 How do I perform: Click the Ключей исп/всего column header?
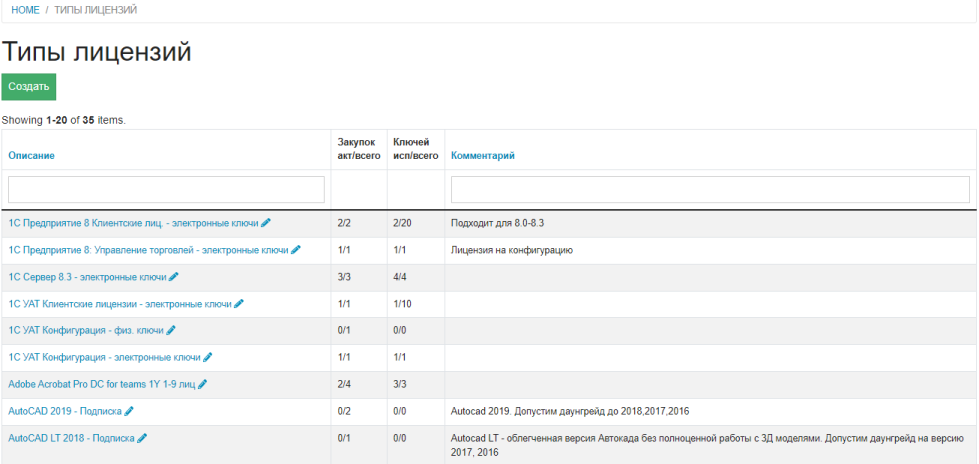pyautogui.click(x=416, y=149)
